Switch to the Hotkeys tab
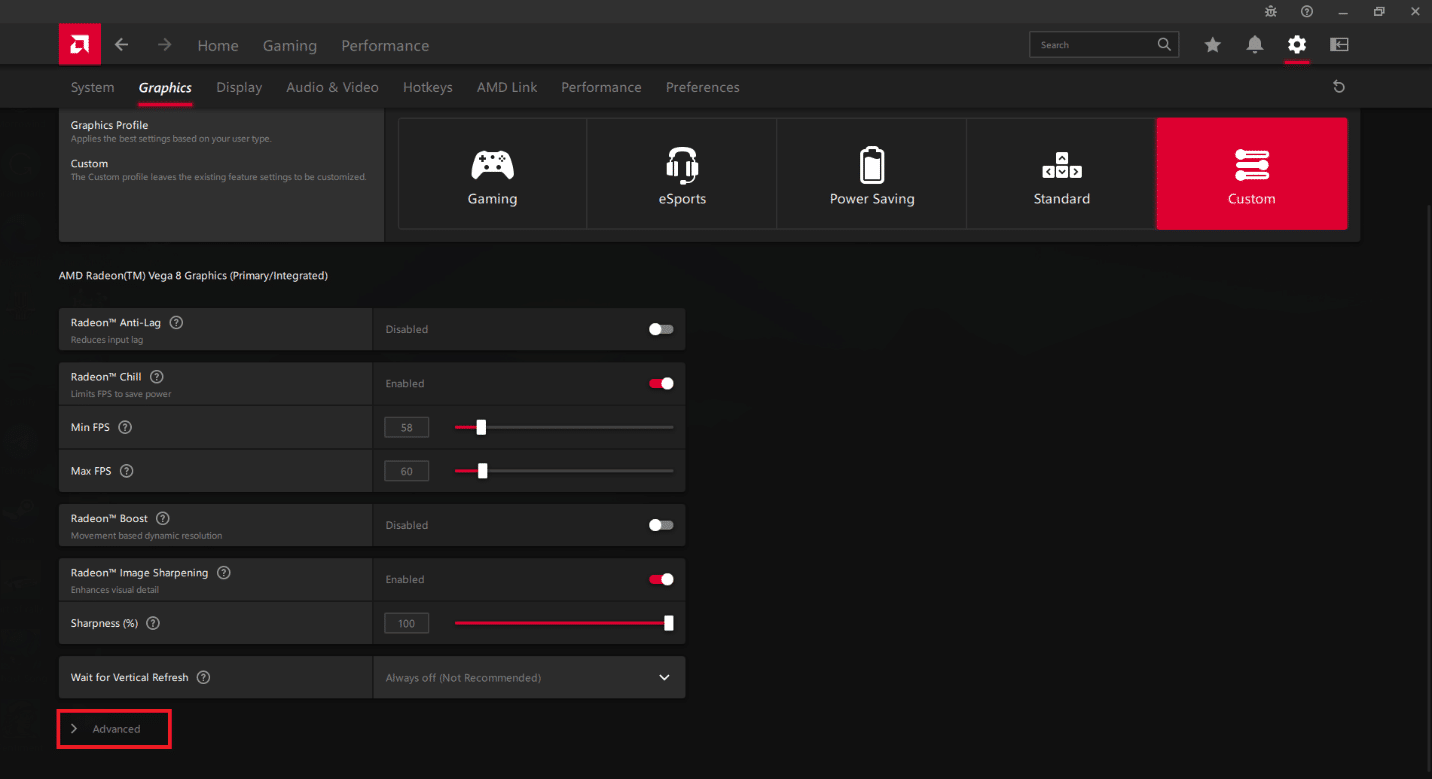The image size is (1432, 779). [428, 87]
